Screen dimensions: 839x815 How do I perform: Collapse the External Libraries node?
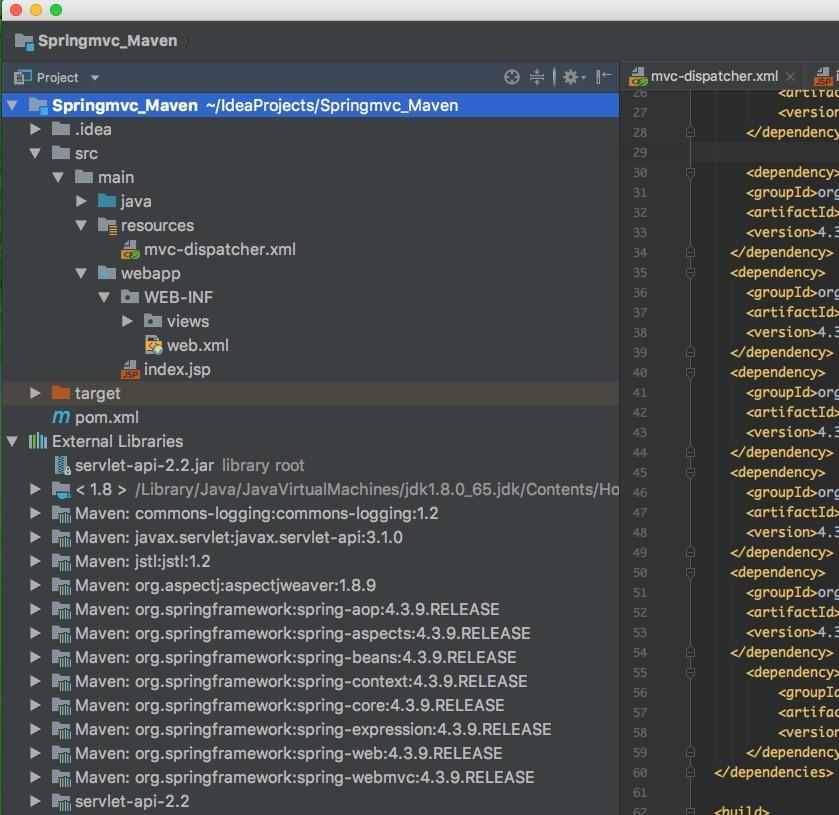(x=12, y=441)
